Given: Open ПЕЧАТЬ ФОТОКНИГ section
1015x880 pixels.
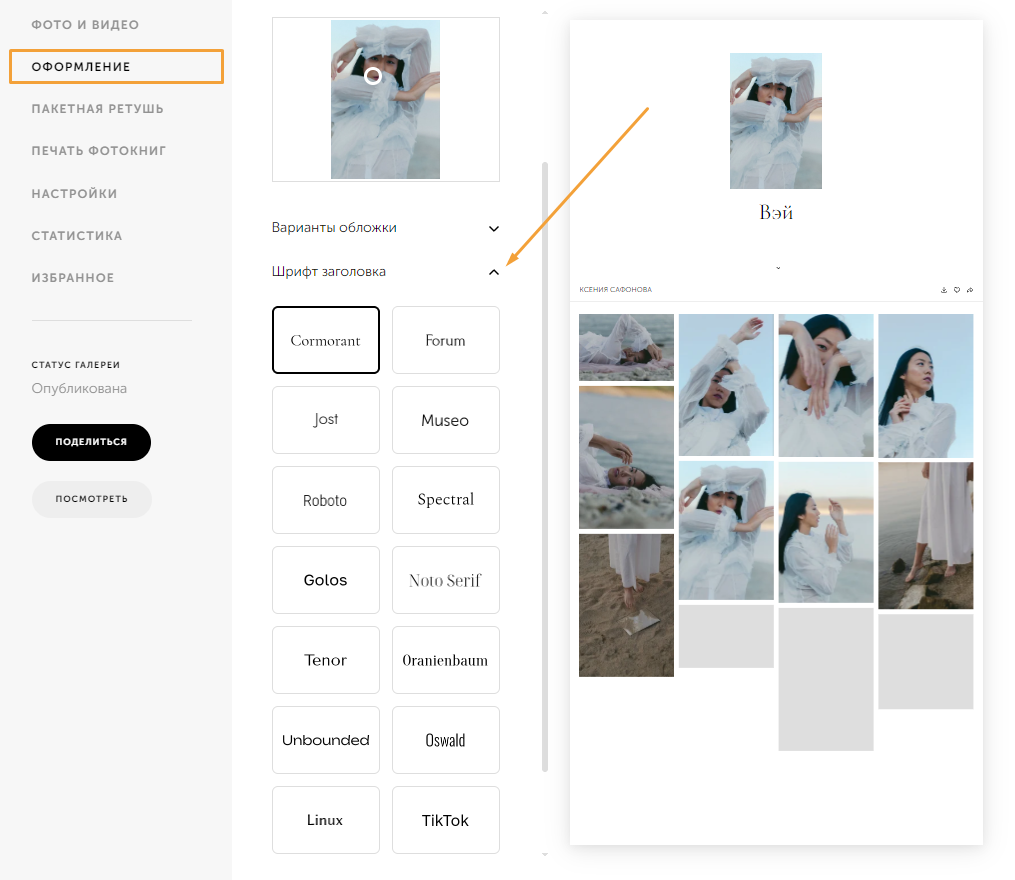Looking at the screenshot, I should 99,151.
